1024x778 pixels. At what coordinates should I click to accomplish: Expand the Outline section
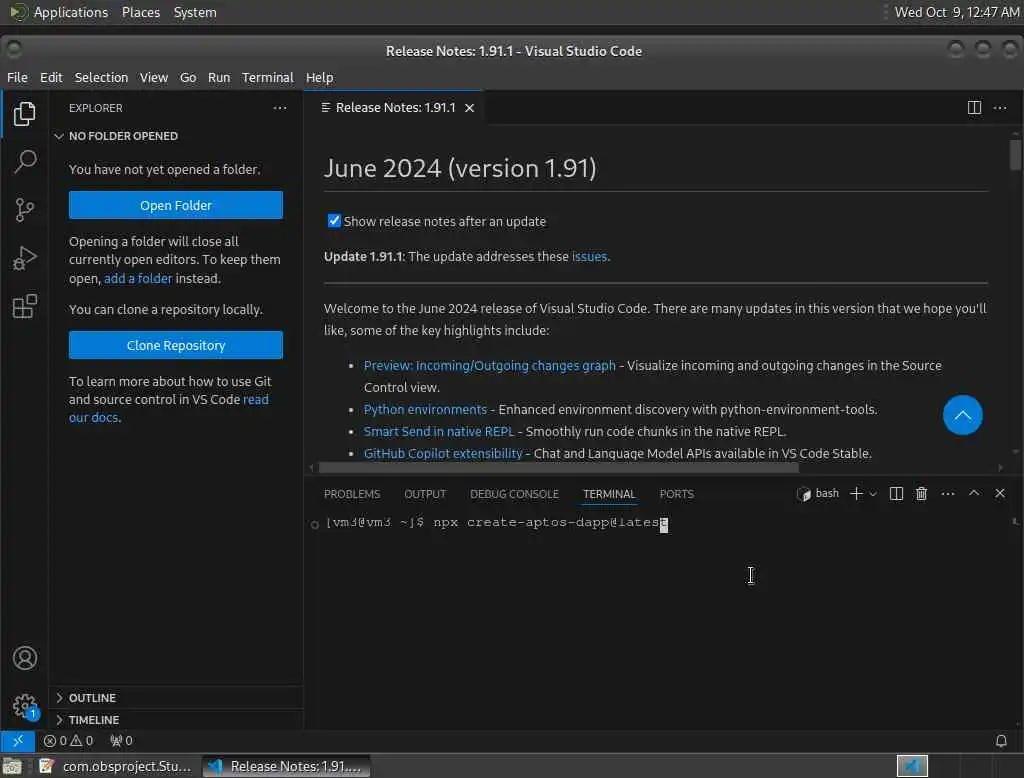[x=92, y=698]
